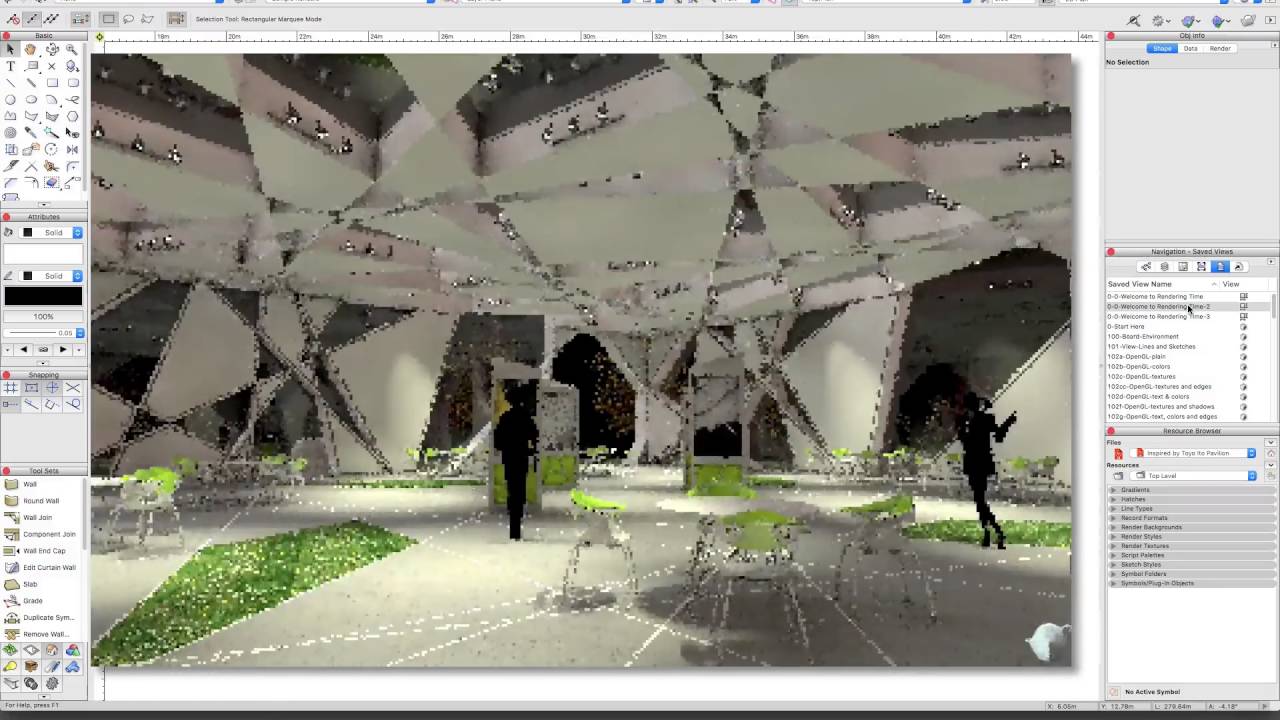Image resolution: width=1280 pixels, height=720 pixels.
Task: Click the black pen color swatch
Action: 43,296
